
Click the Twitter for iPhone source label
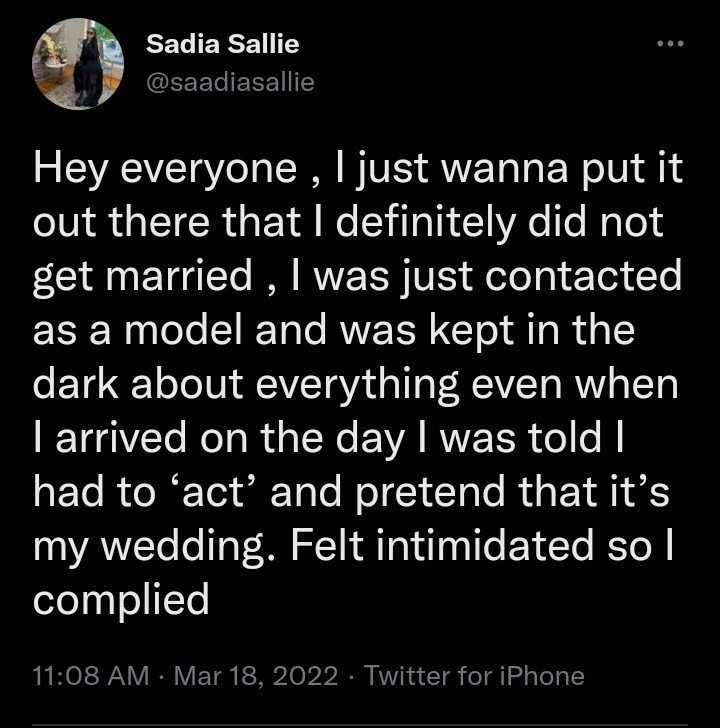474,676
